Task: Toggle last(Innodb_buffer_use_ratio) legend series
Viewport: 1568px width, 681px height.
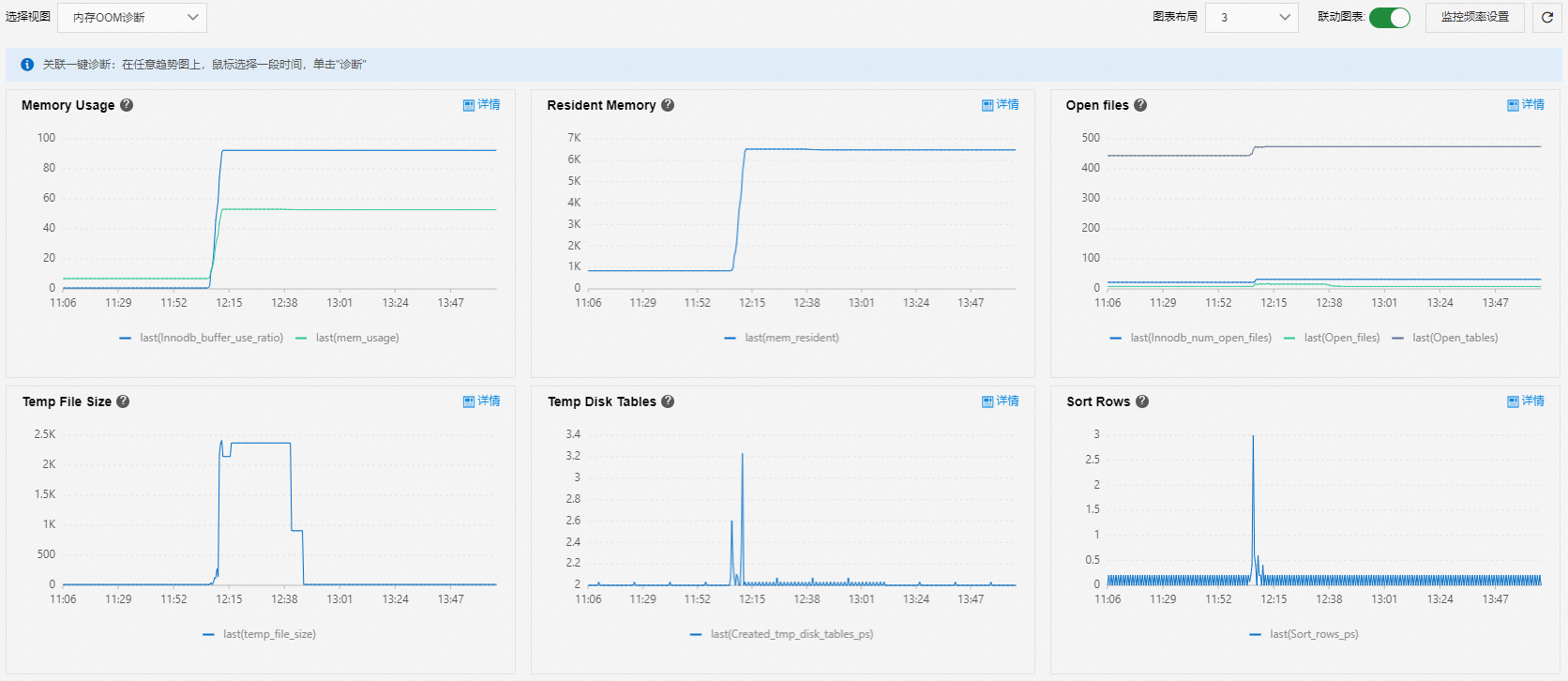Action: point(202,338)
